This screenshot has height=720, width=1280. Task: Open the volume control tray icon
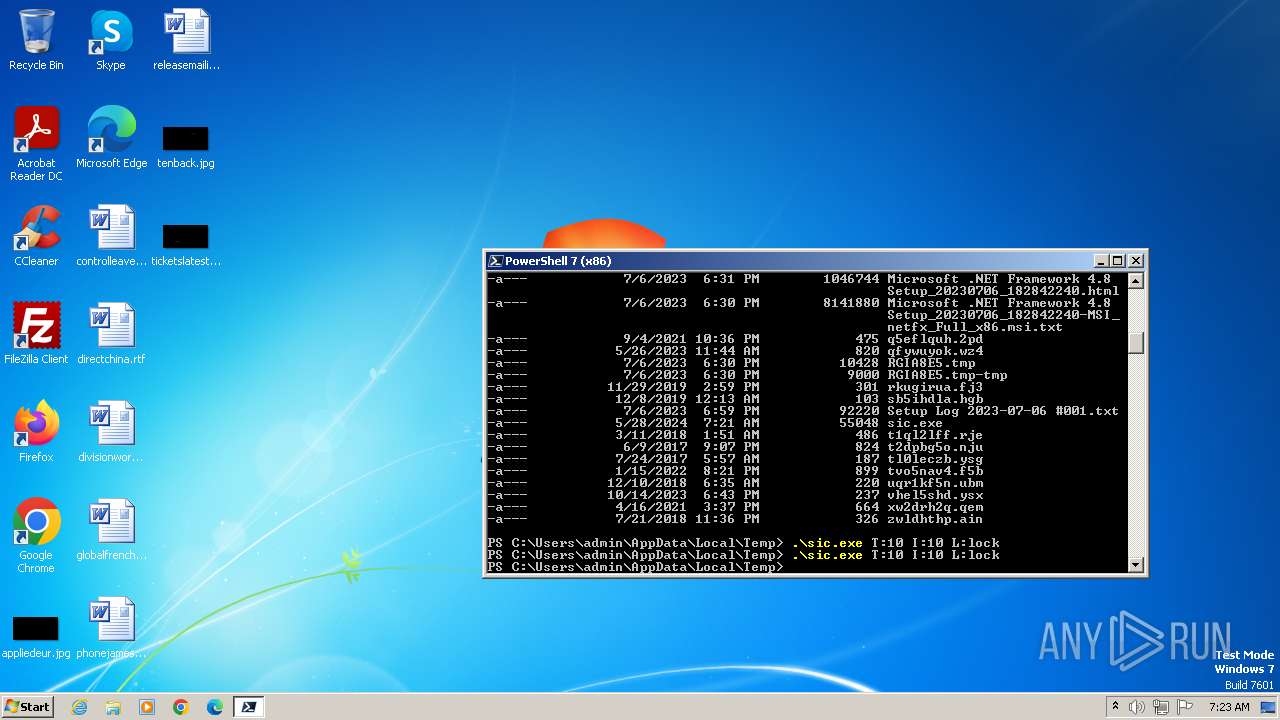coord(1137,707)
